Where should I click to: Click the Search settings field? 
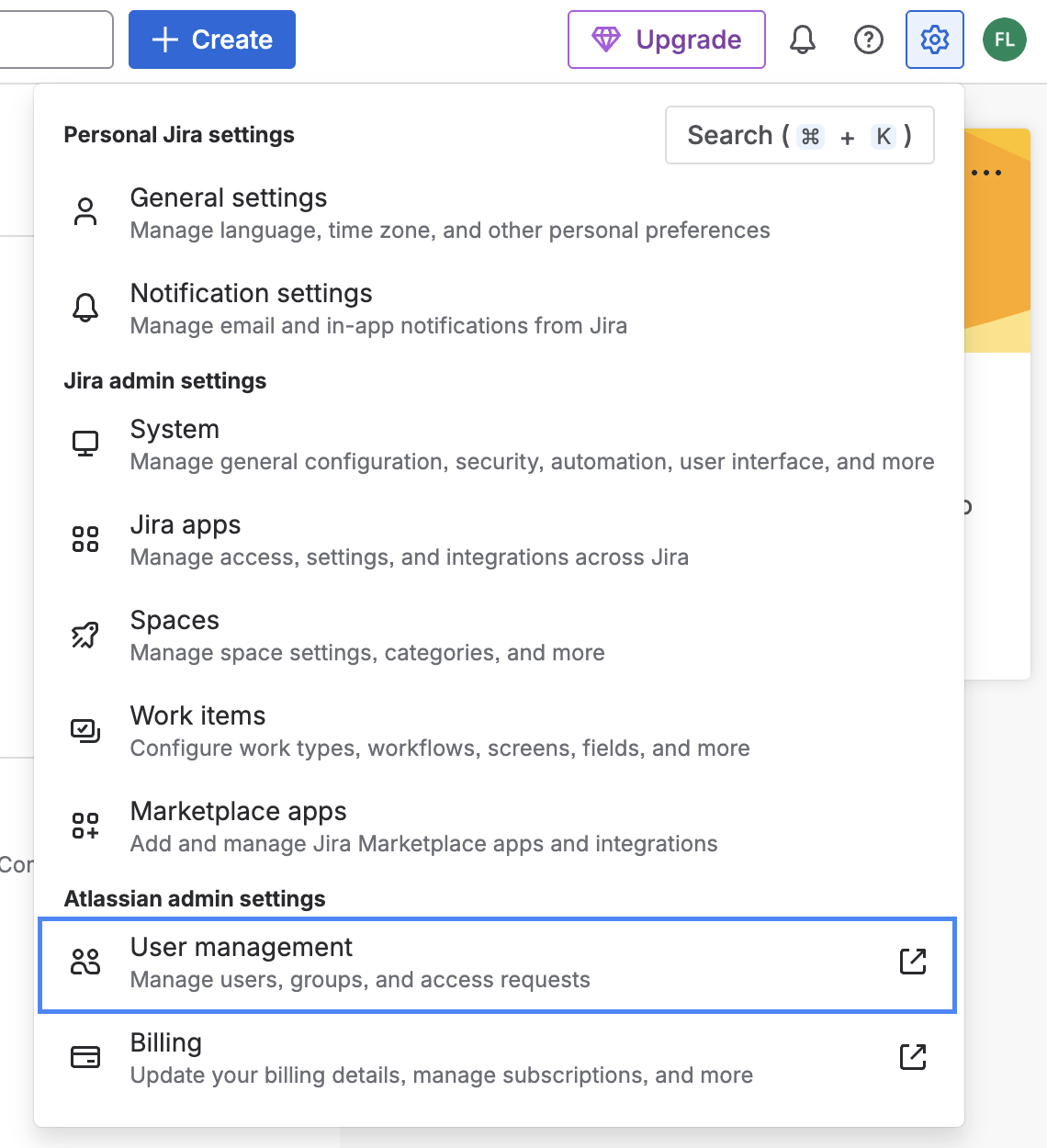tap(799, 135)
